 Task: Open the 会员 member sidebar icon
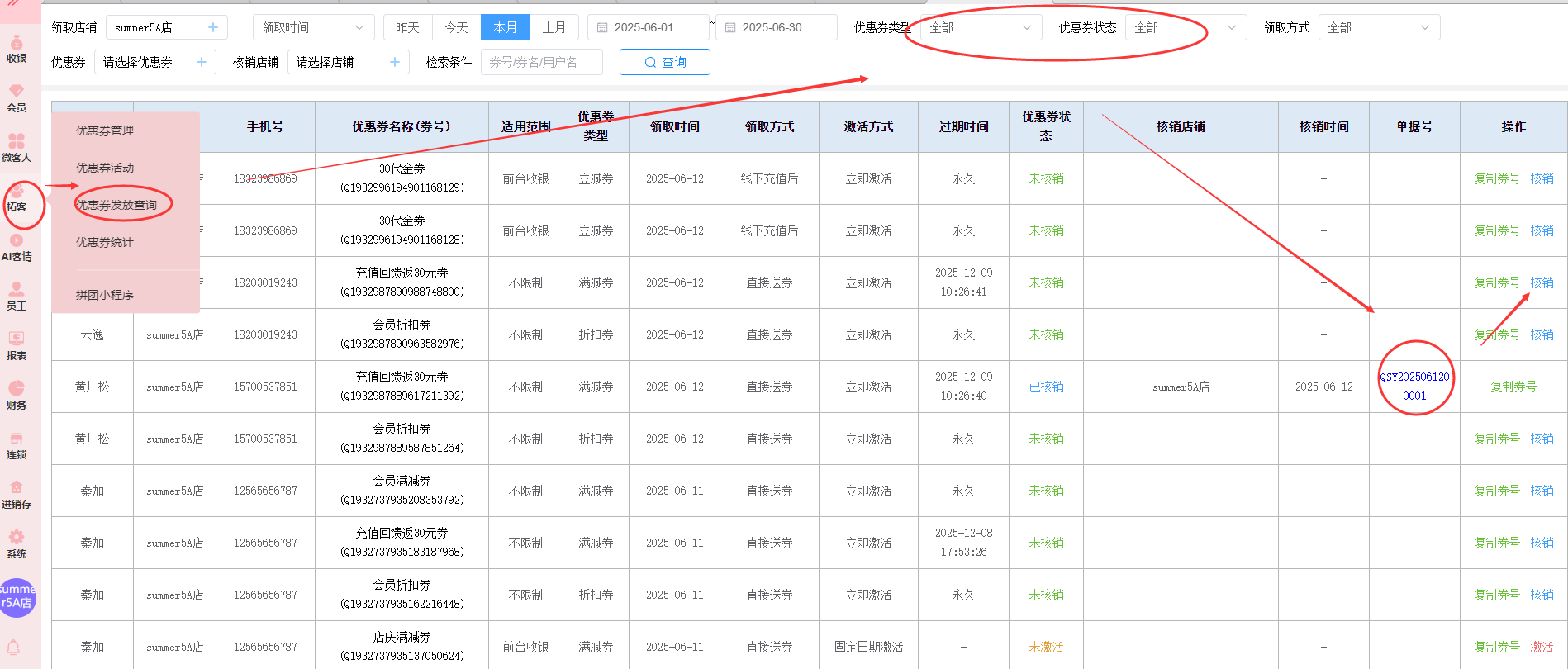pyautogui.click(x=17, y=98)
